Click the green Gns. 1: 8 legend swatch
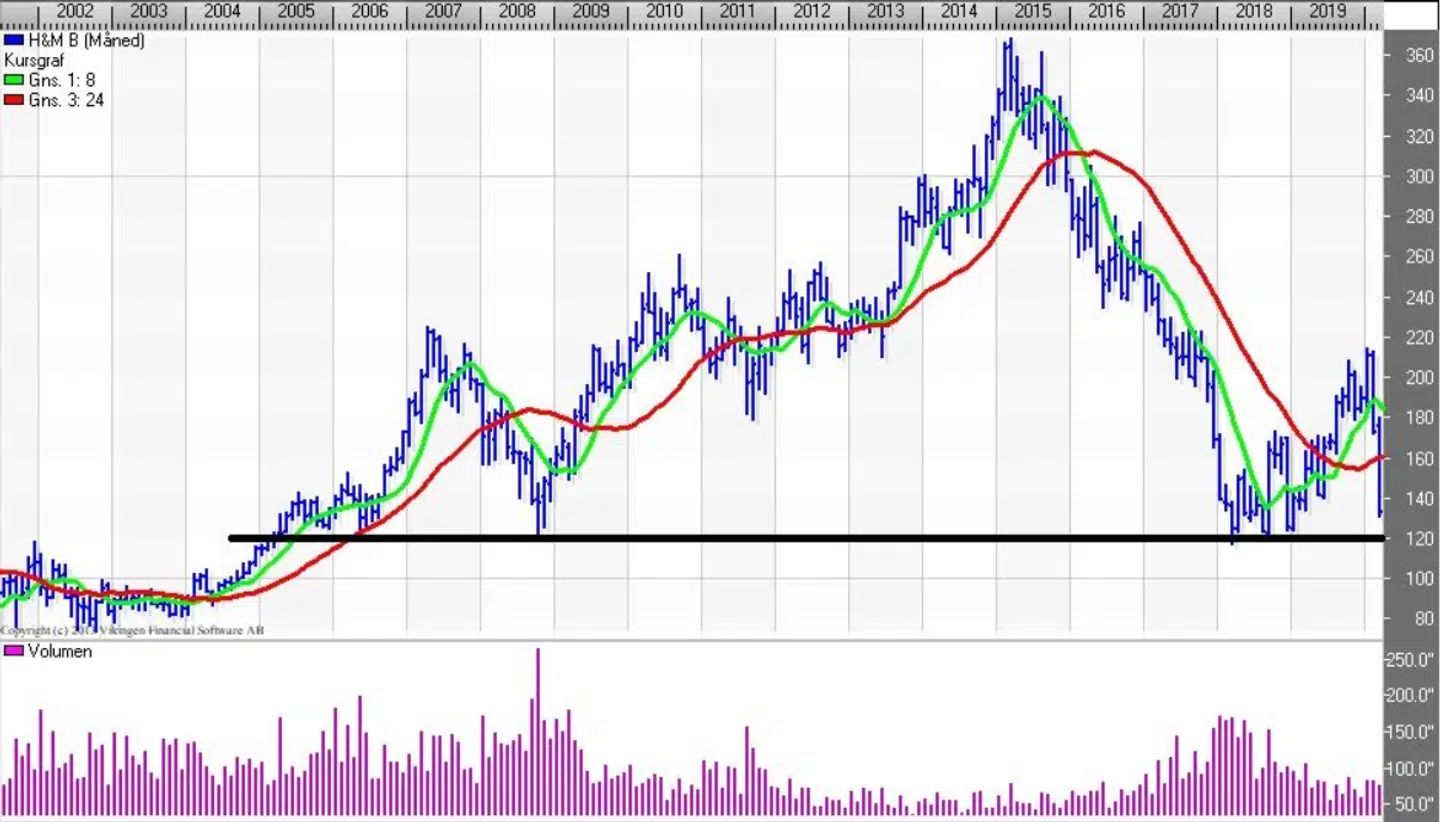 pyautogui.click(x=11, y=80)
